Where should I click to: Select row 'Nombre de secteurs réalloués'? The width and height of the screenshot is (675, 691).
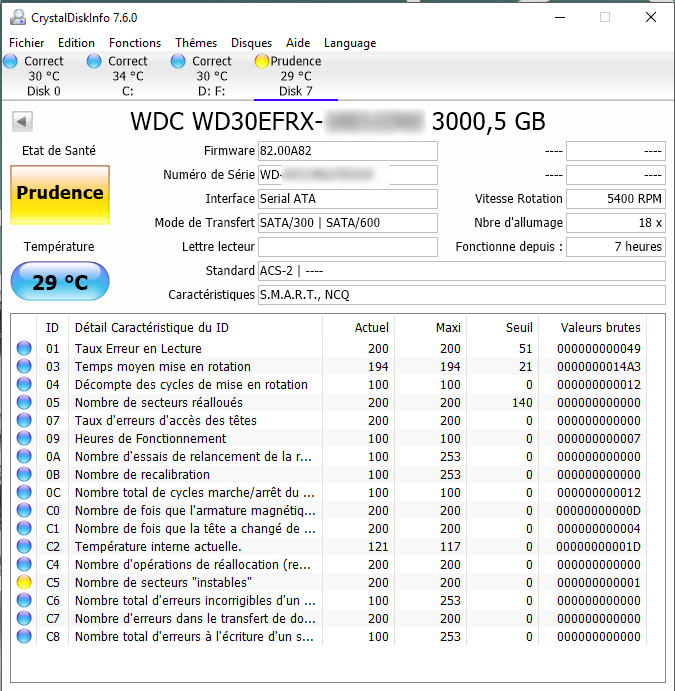pyautogui.click(x=330, y=402)
